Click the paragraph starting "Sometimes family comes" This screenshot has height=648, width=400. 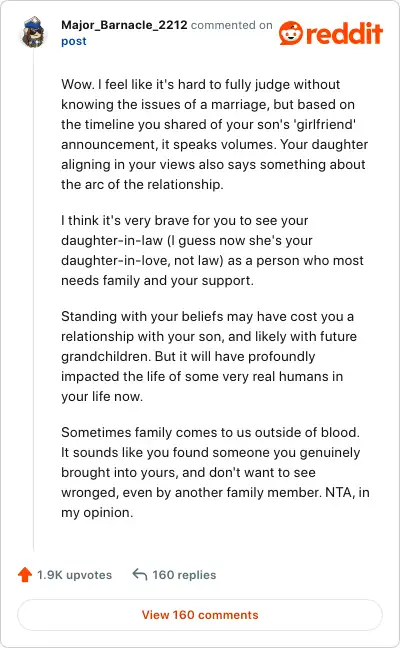point(215,472)
